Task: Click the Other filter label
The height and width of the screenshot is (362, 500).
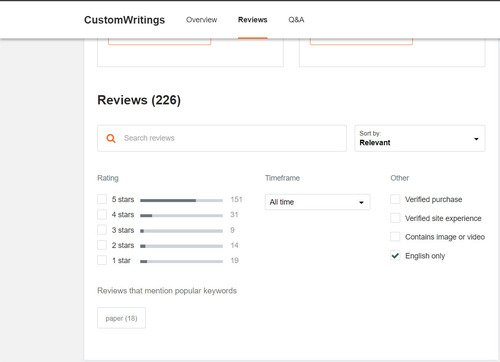Action: (399, 178)
